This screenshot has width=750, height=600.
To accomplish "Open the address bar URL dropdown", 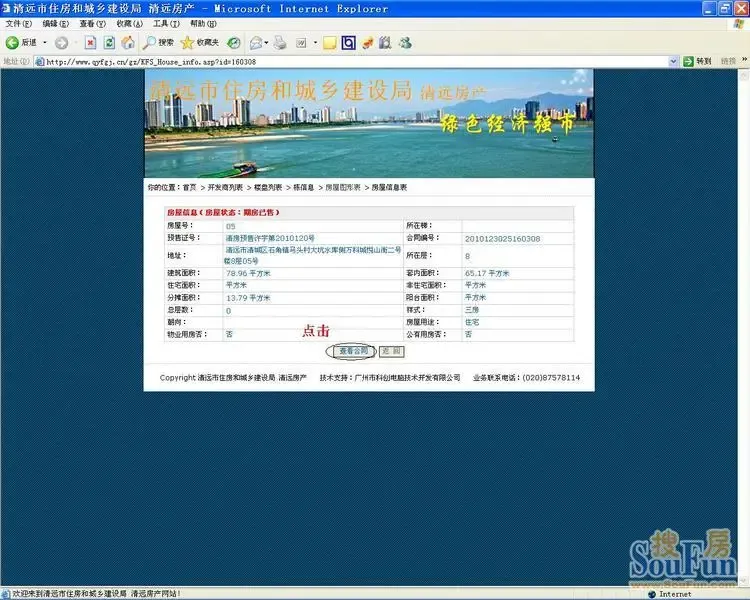I will [x=686, y=61].
